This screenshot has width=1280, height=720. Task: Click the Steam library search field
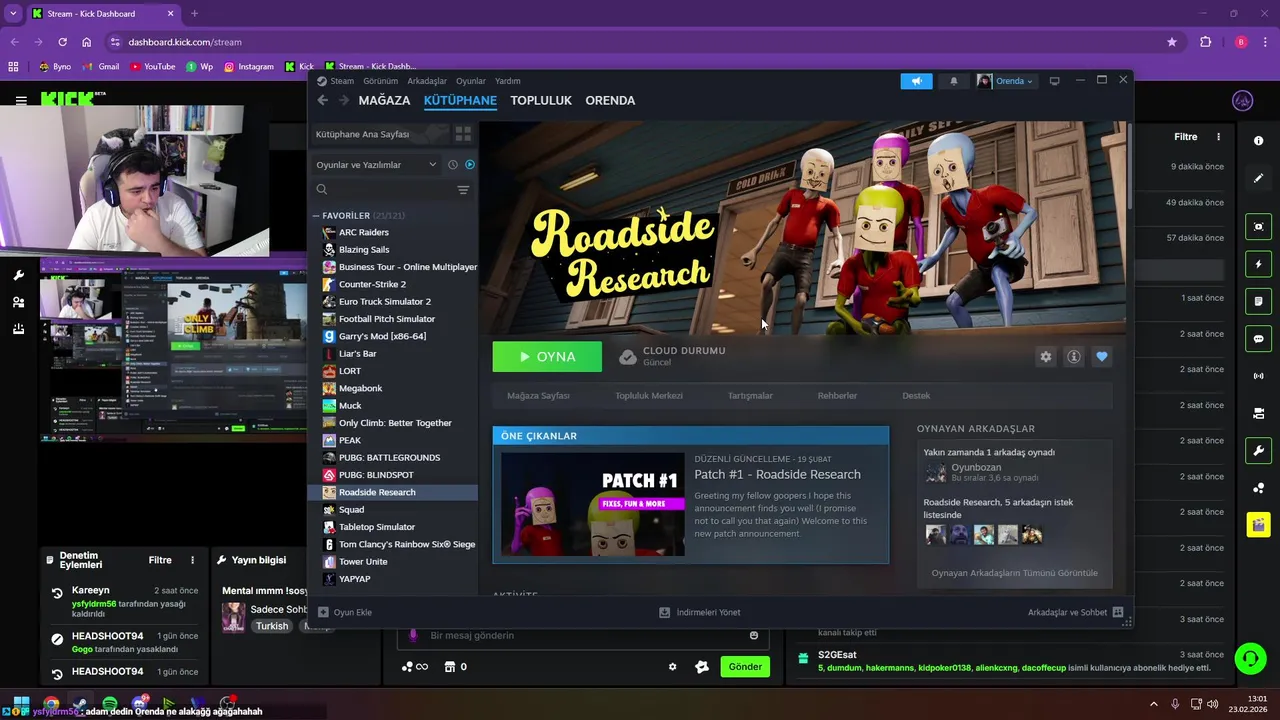391,190
